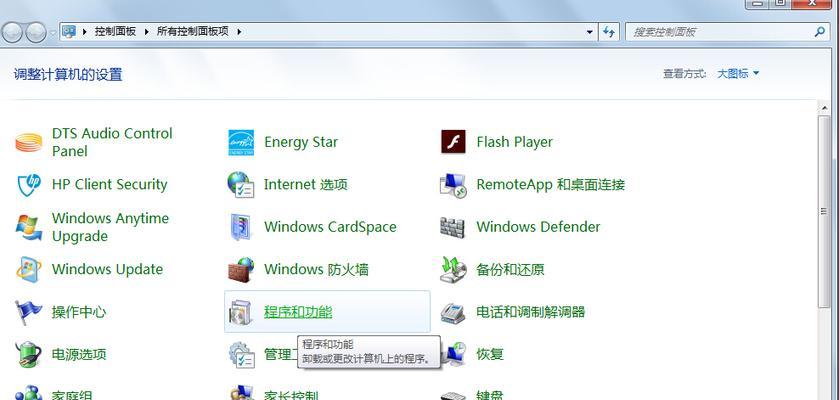839x400 pixels.
Task: Open the DTS Audio Control Panel link
Action: click(112, 142)
